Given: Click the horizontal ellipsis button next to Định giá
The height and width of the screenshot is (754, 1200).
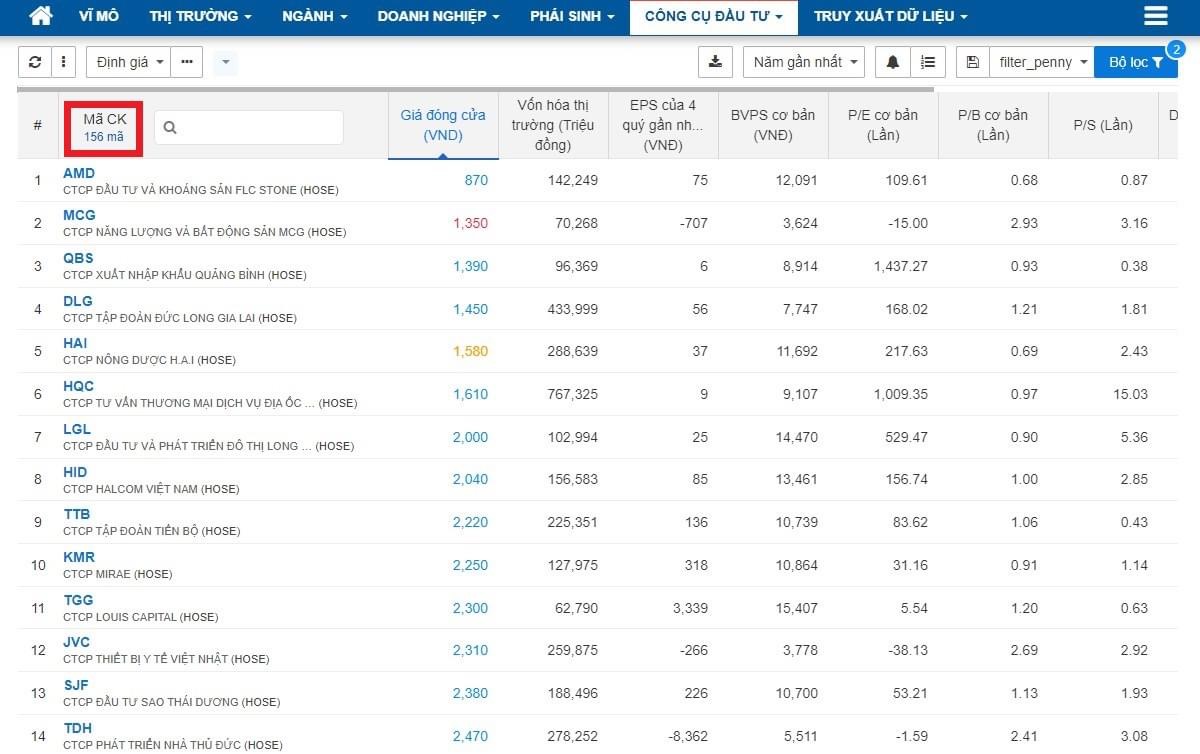Looking at the screenshot, I should (186, 62).
